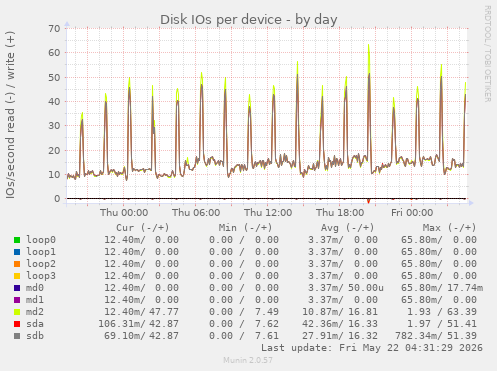Click the y-axis value 20

pyautogui.click(x=54, y=150)
